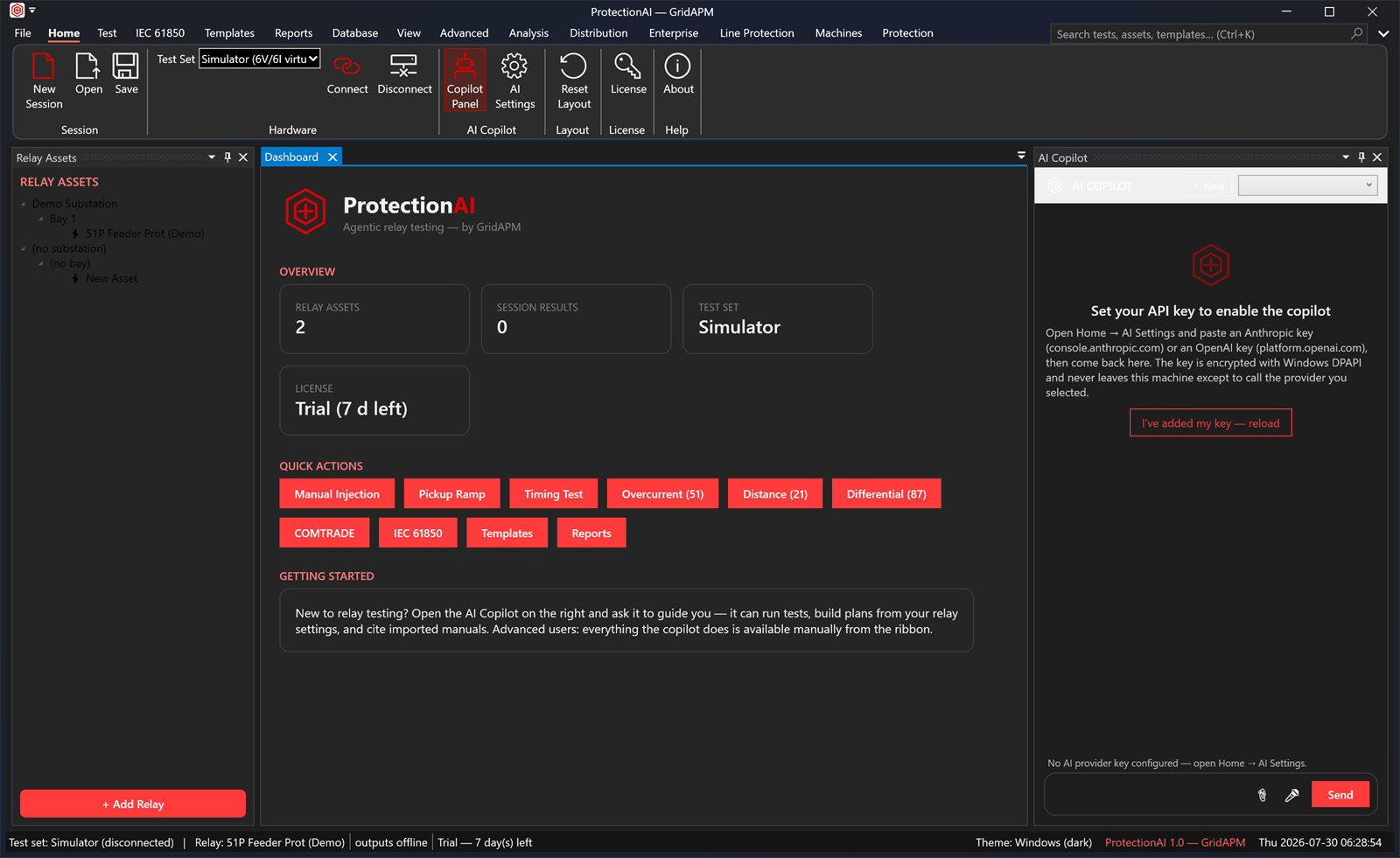The width and height of the screenshot is (1400, 858).
Task: Open the License key dialog
Action: coord(628,74)
